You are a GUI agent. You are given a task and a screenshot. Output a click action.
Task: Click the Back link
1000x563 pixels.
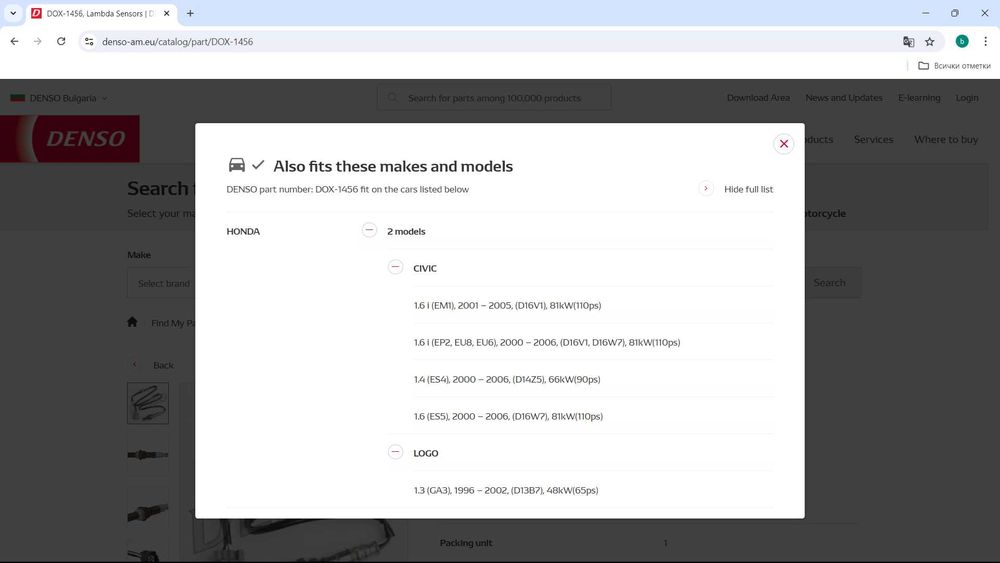[x=163, y=365]
